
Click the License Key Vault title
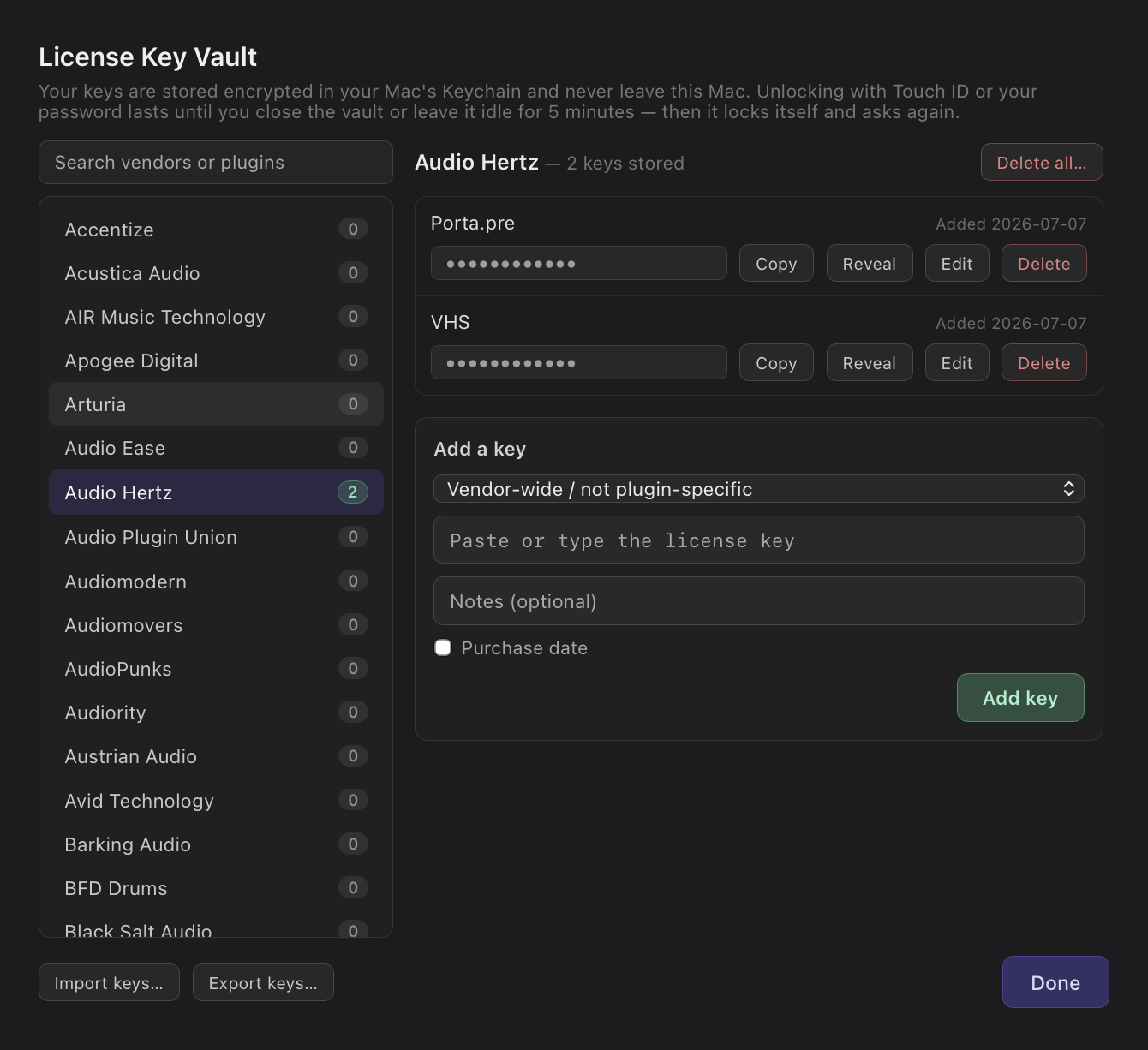click(x=147, y=57)
